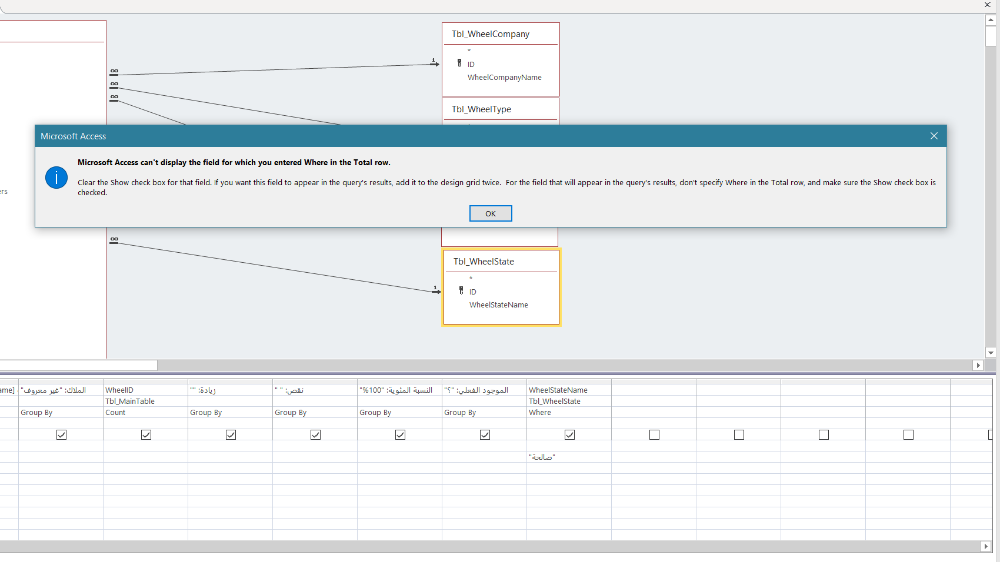Screen dimensions: 1000x562
Task: Click the key icon beside ID in Tbl_WheelState
Action: 461,291
